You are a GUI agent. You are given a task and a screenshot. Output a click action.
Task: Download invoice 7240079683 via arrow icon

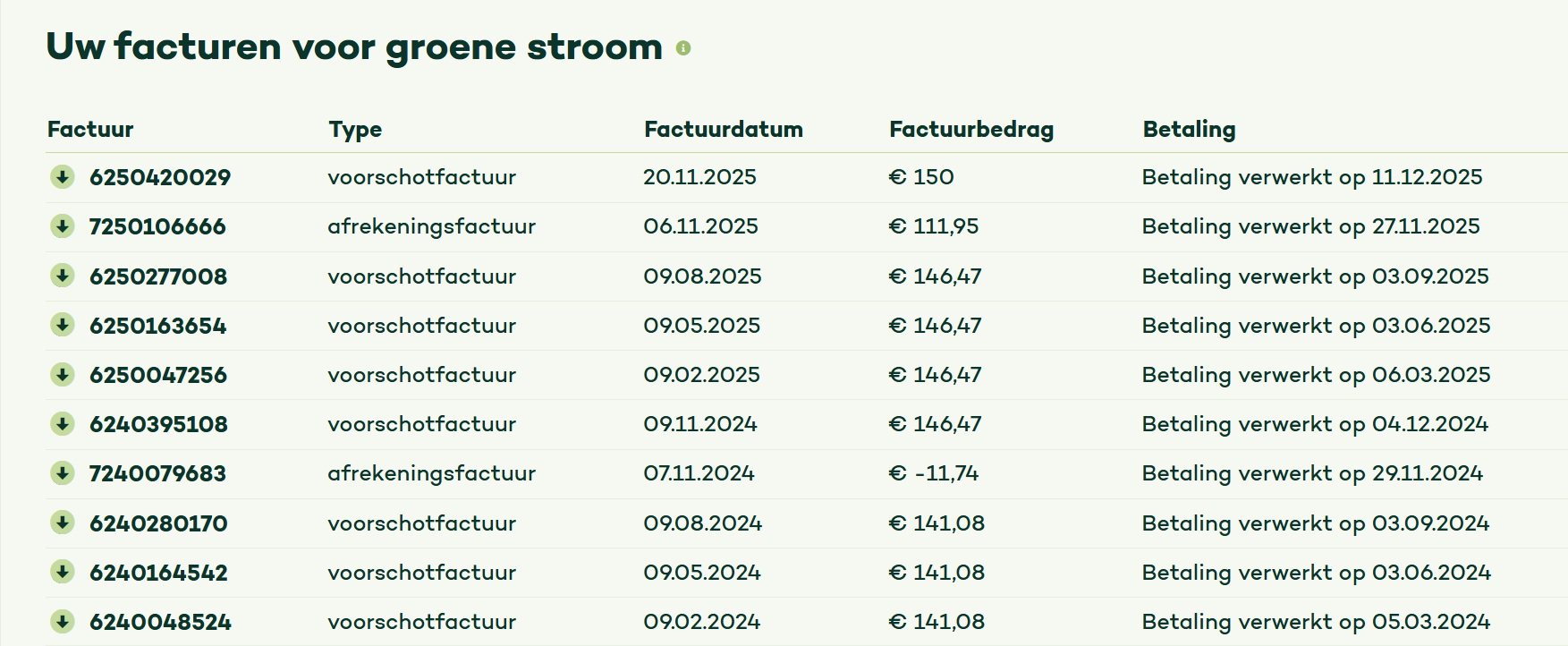pos(62,472)
